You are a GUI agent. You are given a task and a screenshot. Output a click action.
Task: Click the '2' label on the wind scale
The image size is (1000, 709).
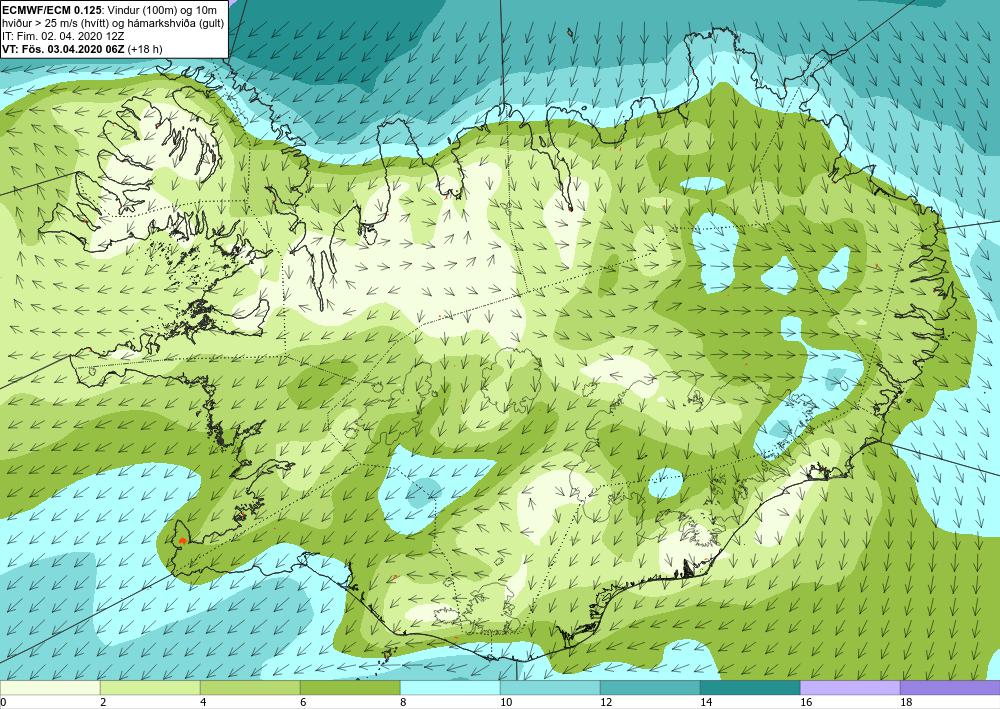click(x=103, y=703)
